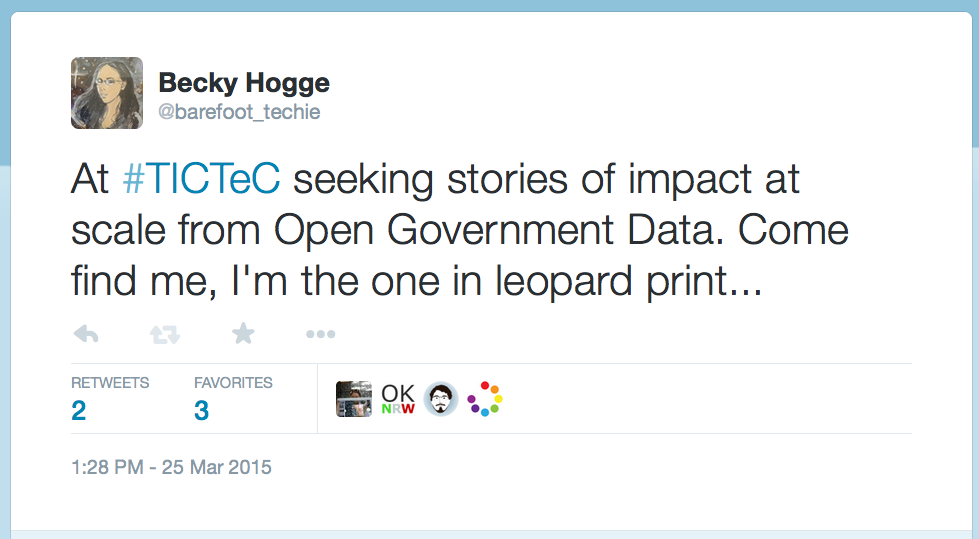Open the 1:28 PM - 25 Mar 2015 timestamp

pos(171,467)
